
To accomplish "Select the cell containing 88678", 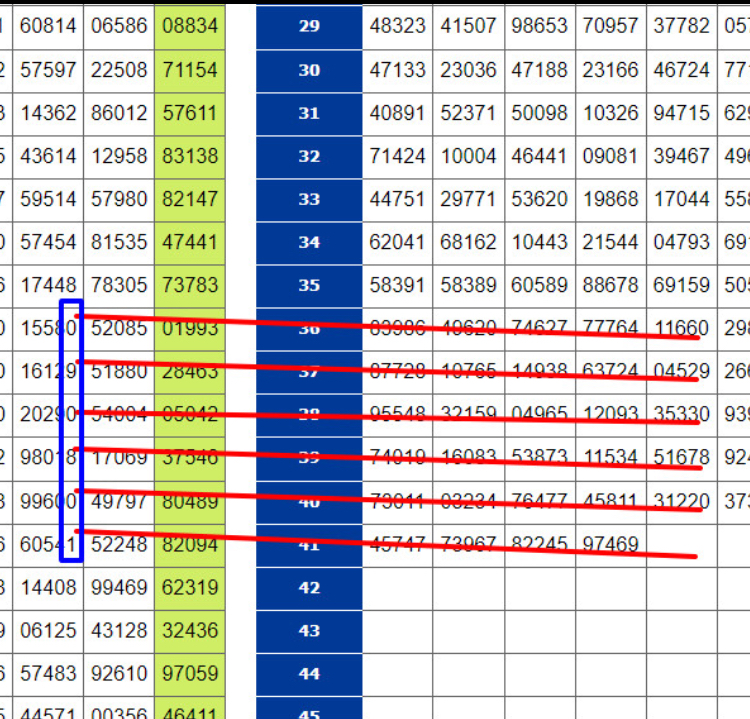I will [610, 285].
